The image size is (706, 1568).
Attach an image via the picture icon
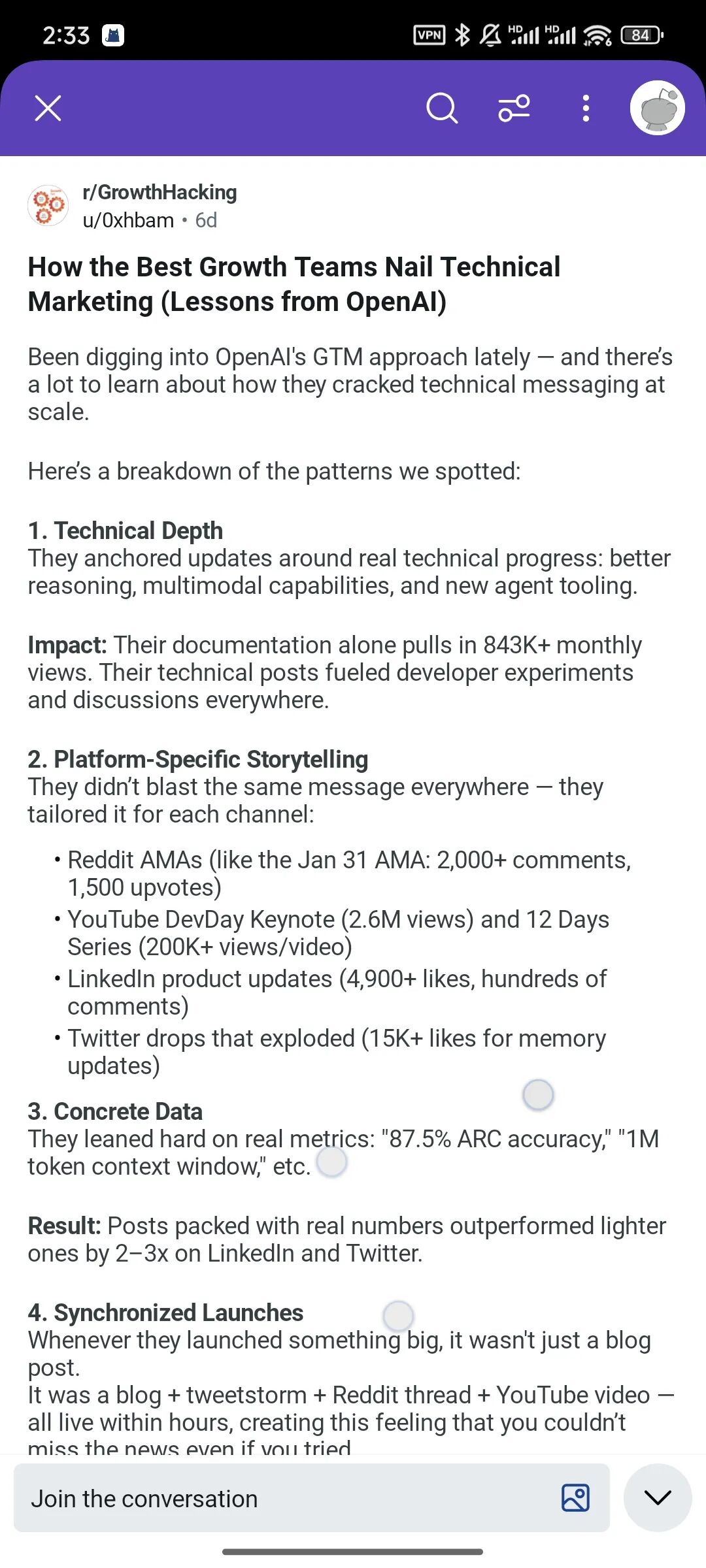click(575, 1497)
